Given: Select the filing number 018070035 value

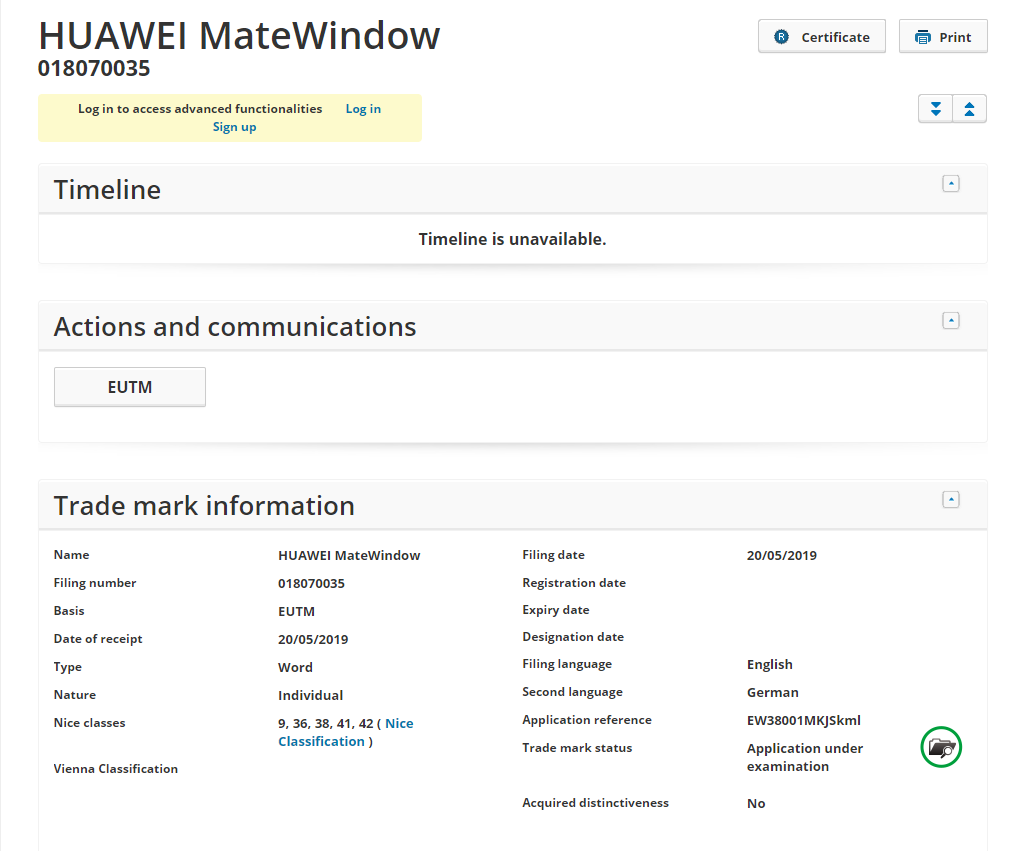Looking at the screenshot, I should [x=311, y=583].
